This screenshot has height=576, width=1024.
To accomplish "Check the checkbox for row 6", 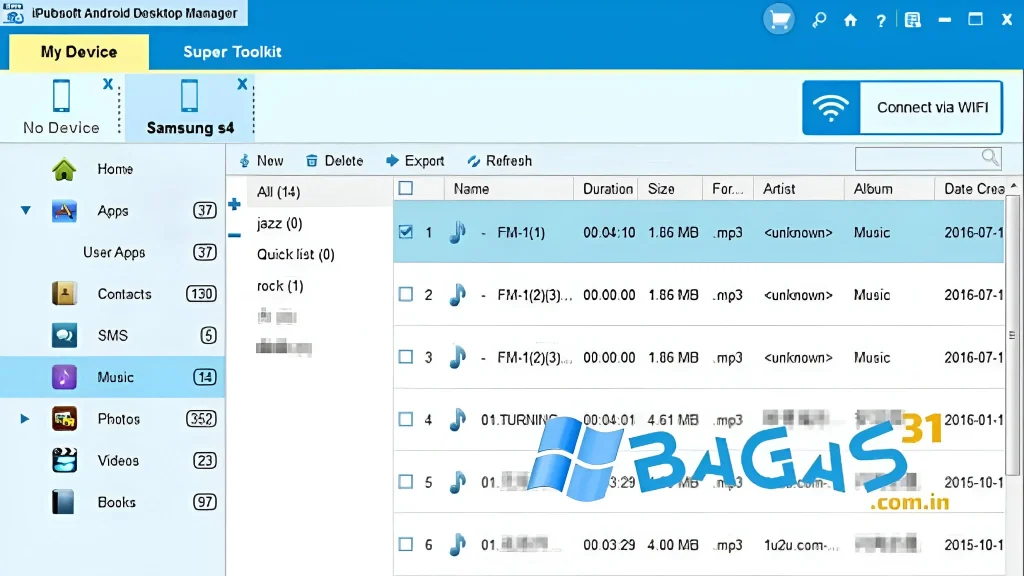I will click(406, 544).
